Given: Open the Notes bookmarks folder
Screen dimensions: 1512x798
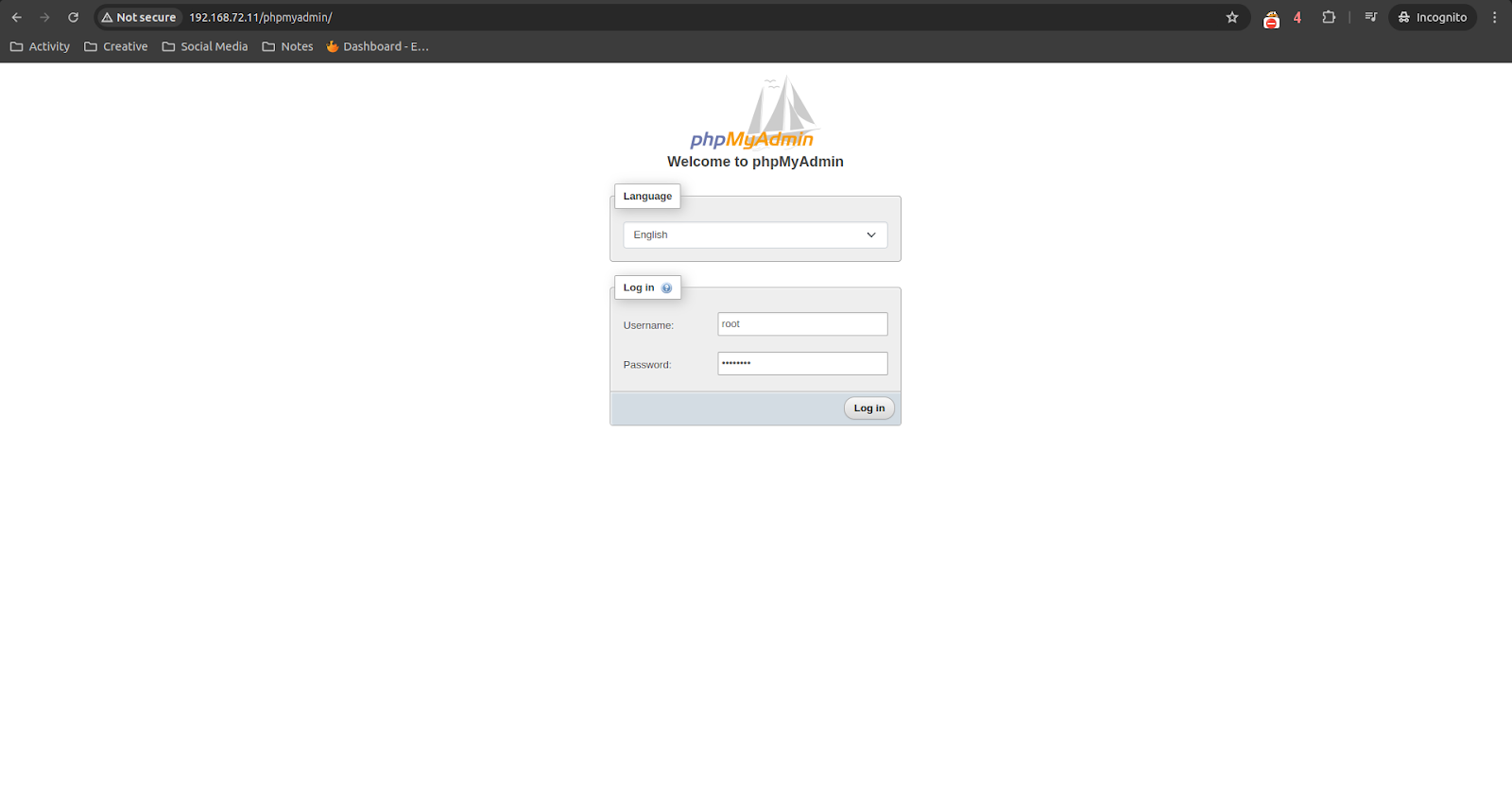Looking at the screenshot, I should pos(287,46).
